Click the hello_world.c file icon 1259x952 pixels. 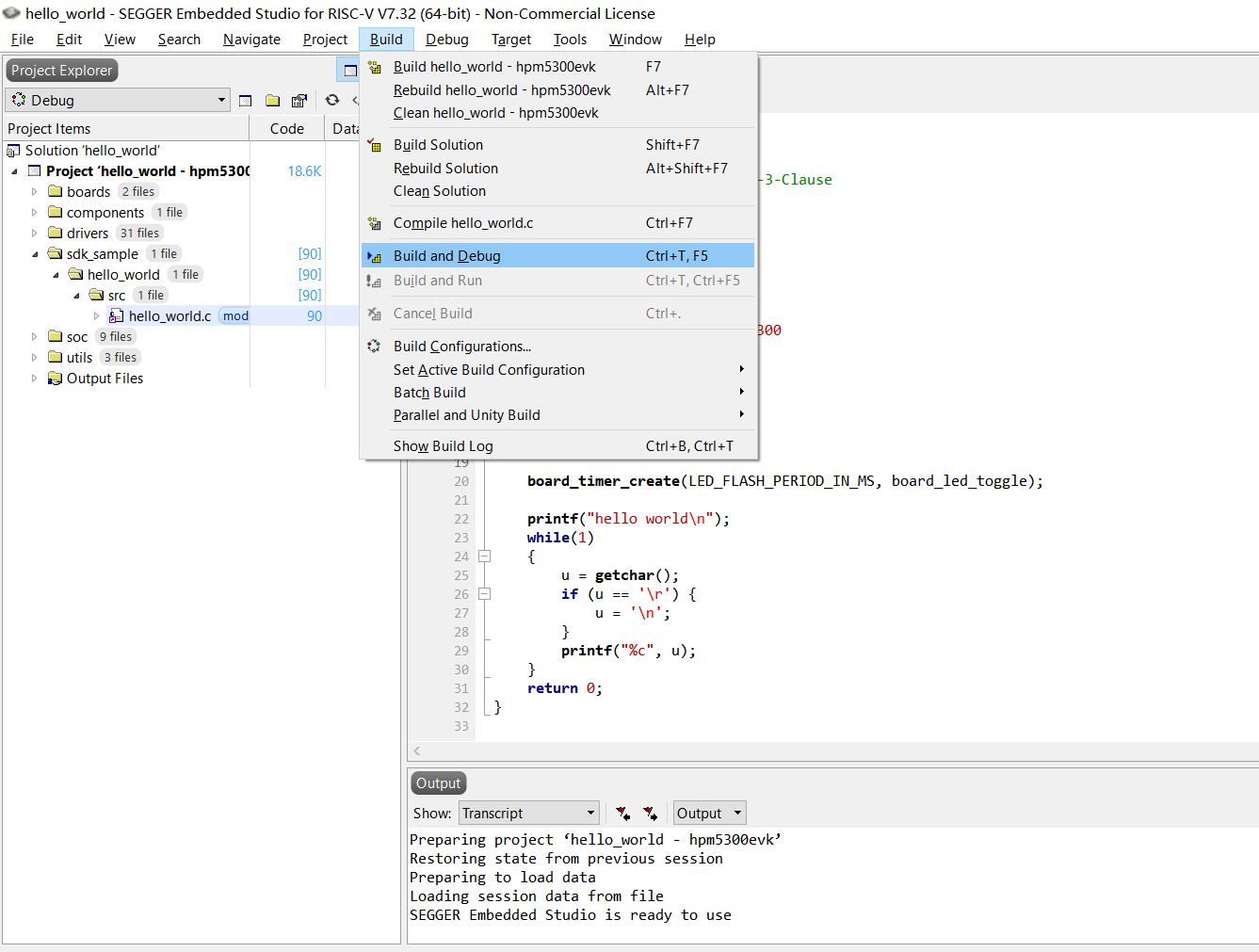pos(117,316)
